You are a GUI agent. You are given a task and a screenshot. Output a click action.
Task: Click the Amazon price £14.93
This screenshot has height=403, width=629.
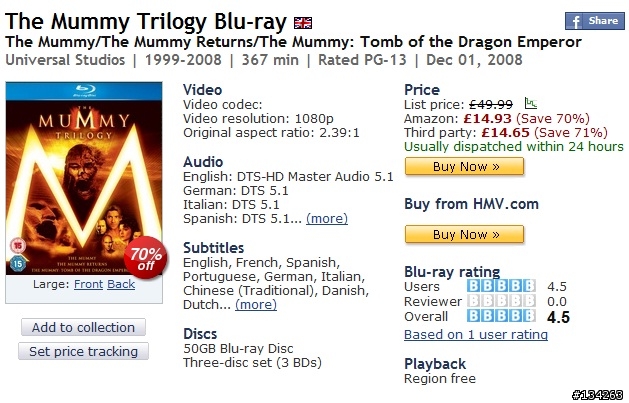click(x=487, y=119)
